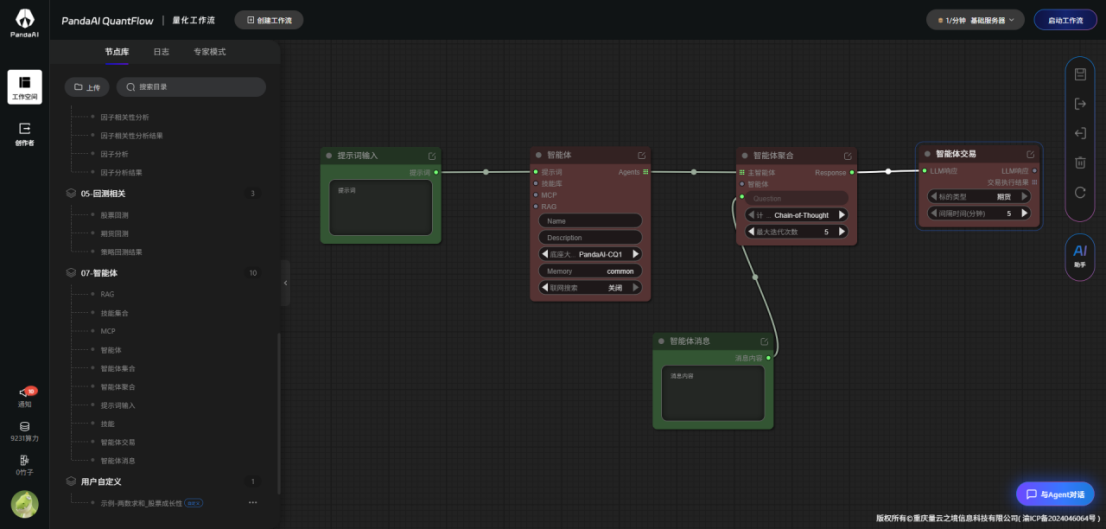The height and width of the screenshot is (529, 1106).
Task: Click the 与Agent对话 chat button
Action: pos(1055,494)
